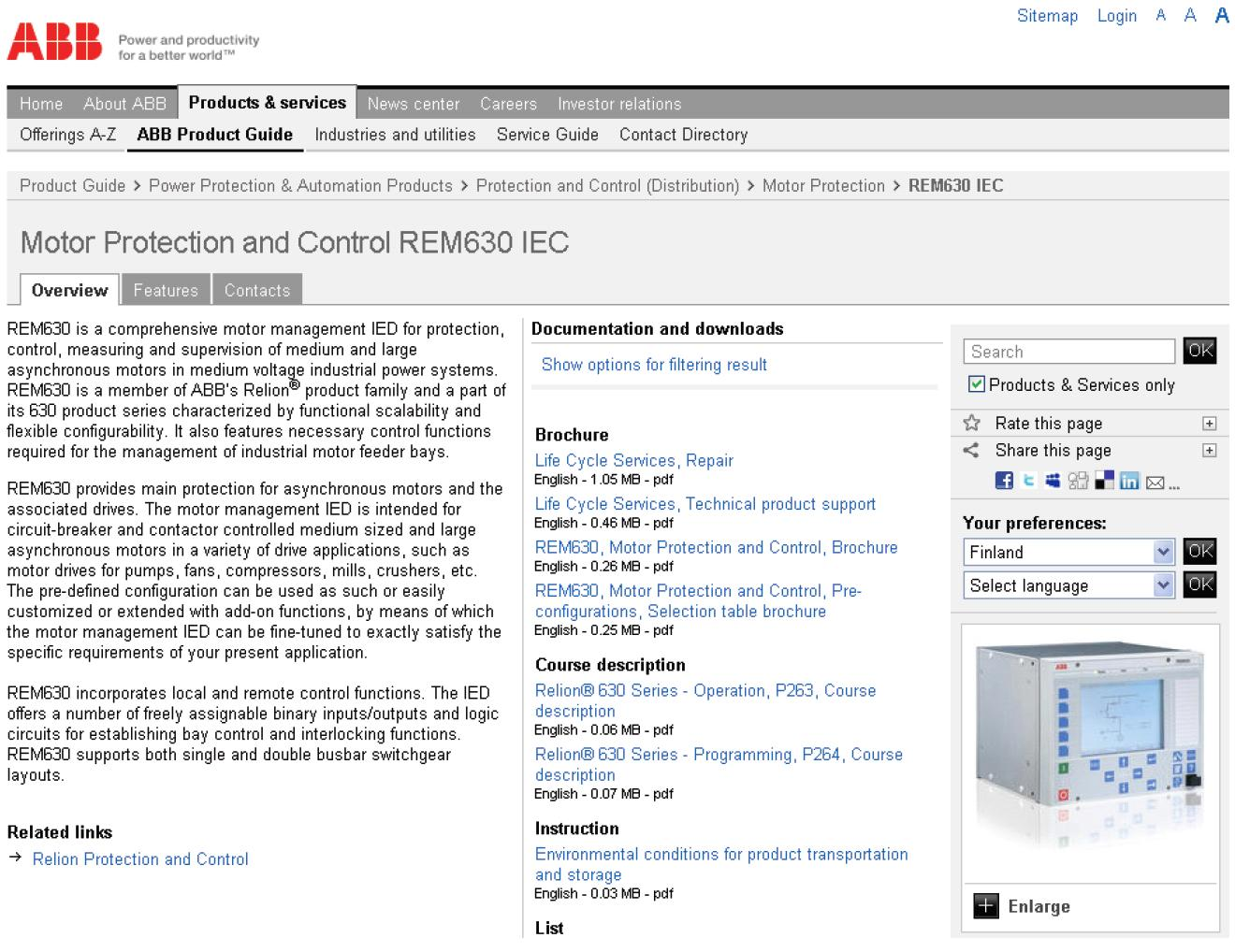The height and width of the screenshot is (952, 1235).
Task: Expand the Rate this page section
Action: pos(1209,424)
